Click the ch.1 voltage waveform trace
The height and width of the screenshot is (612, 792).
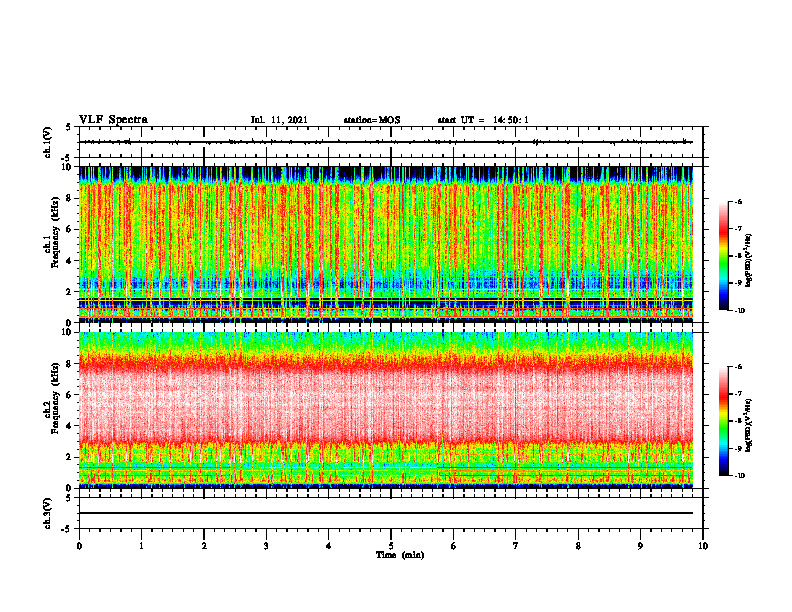click(x=385, y=142)
